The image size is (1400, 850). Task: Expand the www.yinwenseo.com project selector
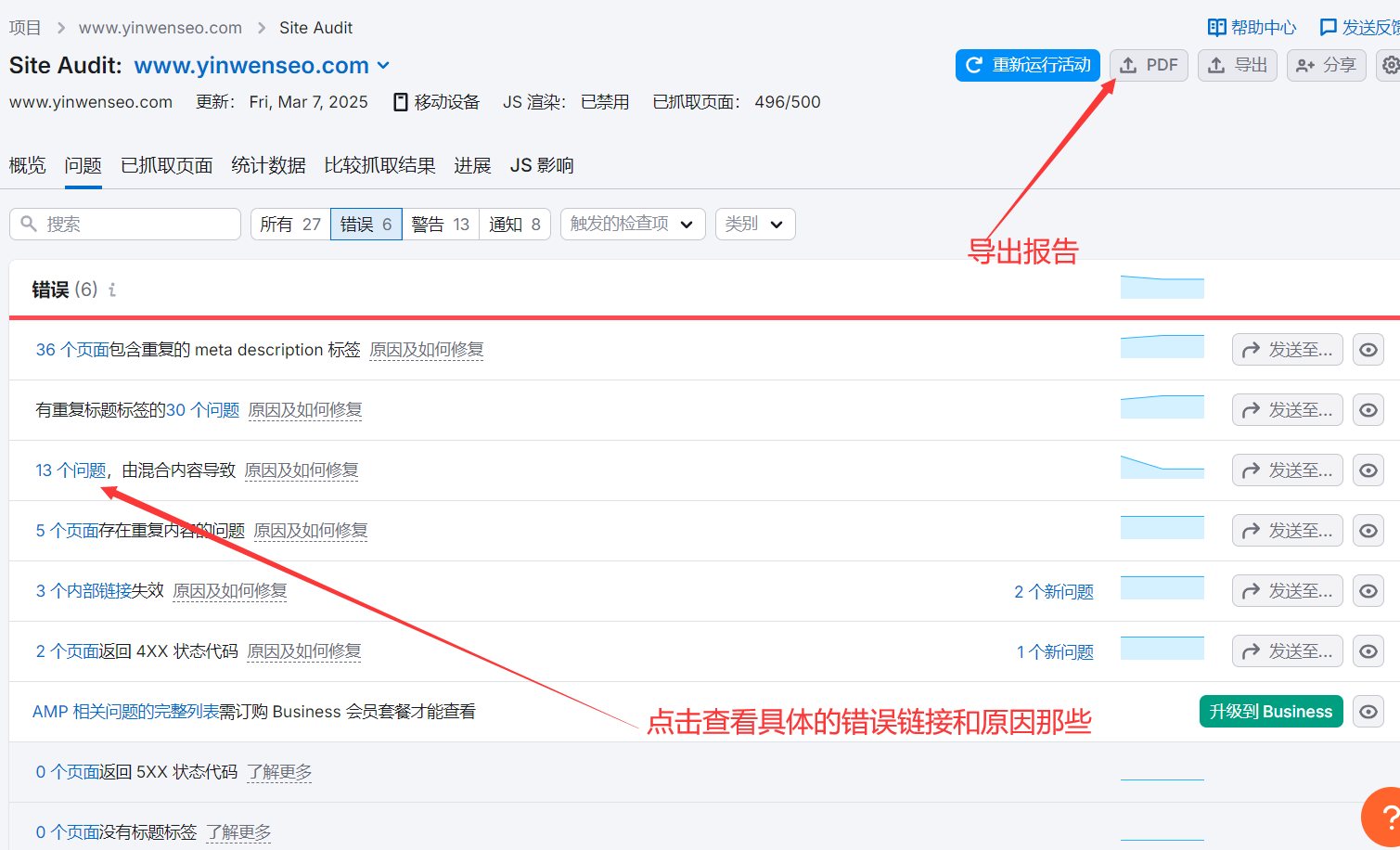(263, 66)
